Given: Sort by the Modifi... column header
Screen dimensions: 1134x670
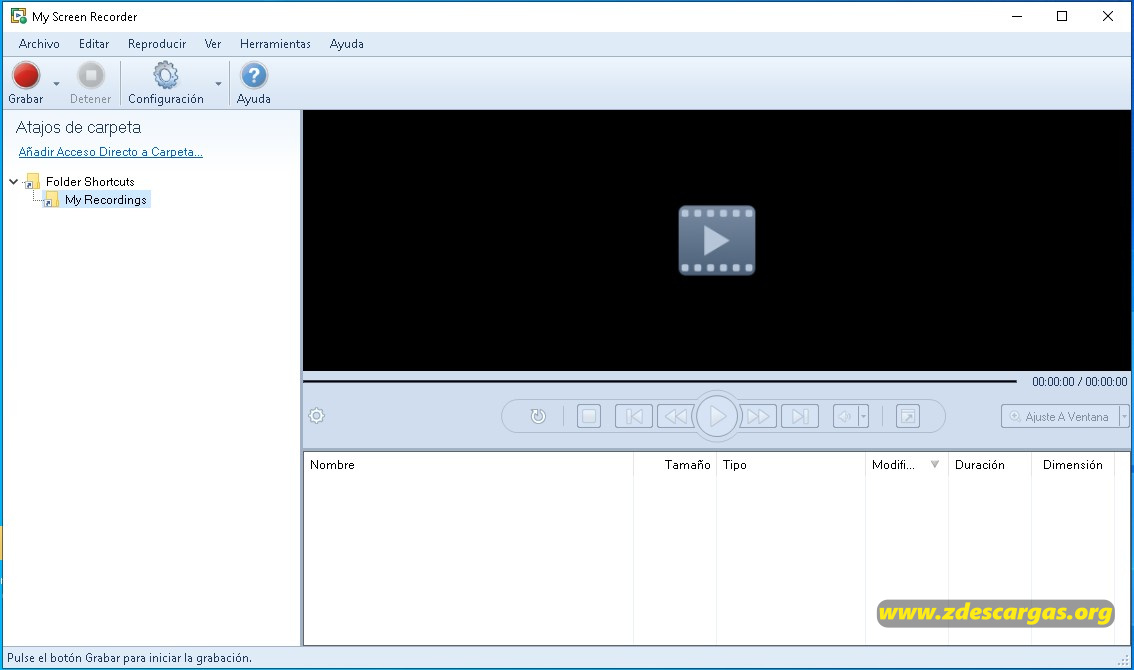Looking at the screenshot, I should point(906,465).
